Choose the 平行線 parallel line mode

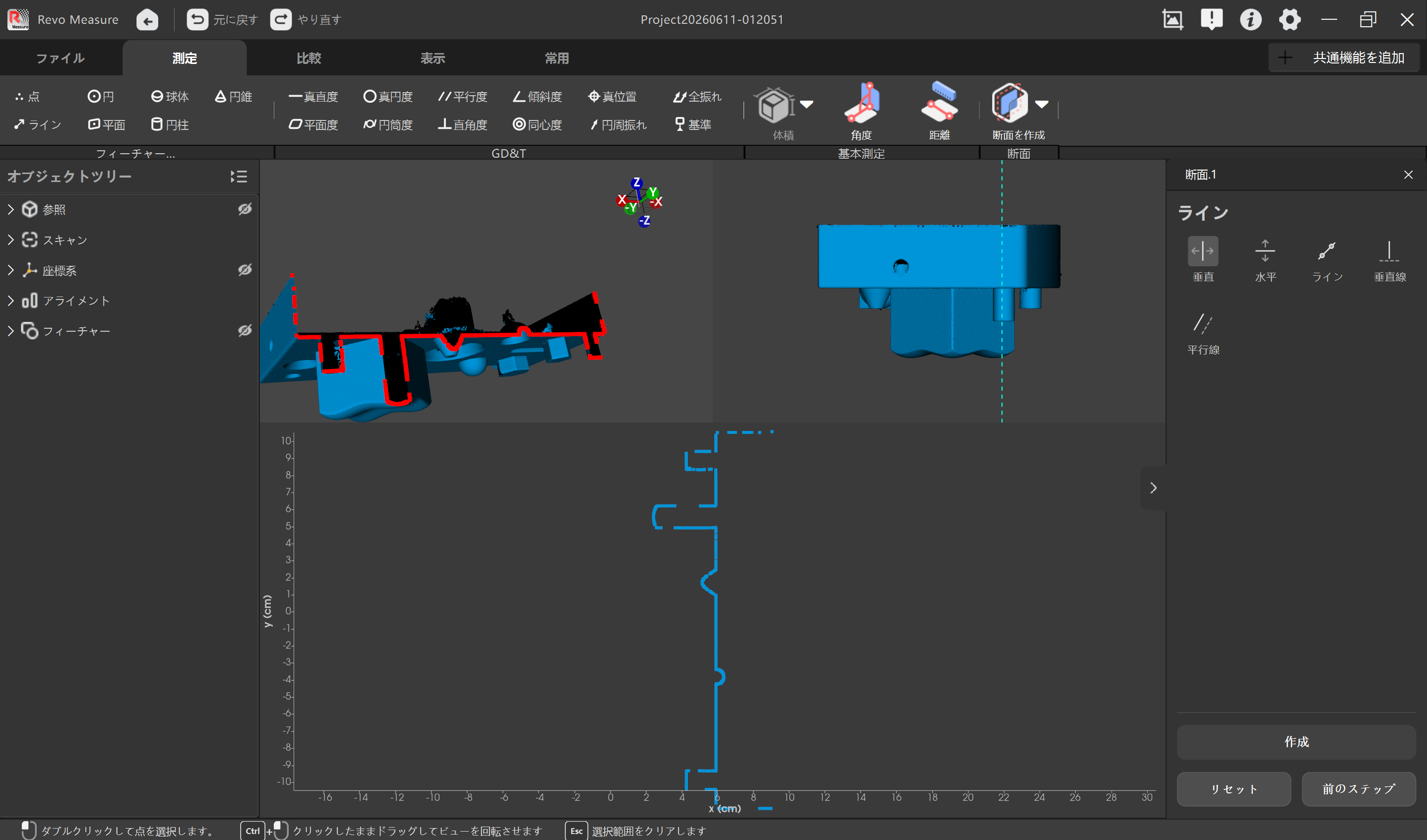(1203, 333)
